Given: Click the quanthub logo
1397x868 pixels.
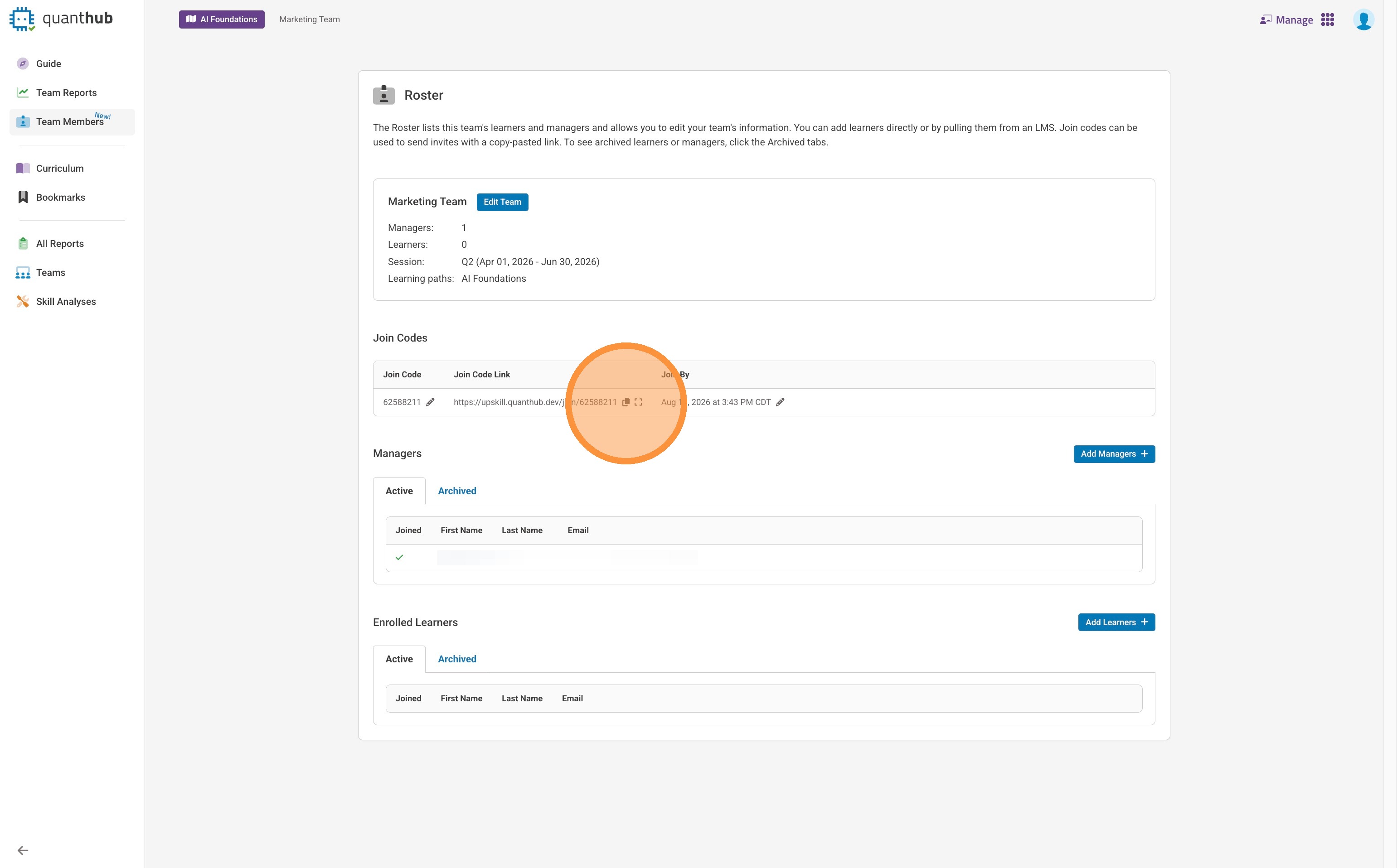Looking at the screenshot, I should click(61, 19).
